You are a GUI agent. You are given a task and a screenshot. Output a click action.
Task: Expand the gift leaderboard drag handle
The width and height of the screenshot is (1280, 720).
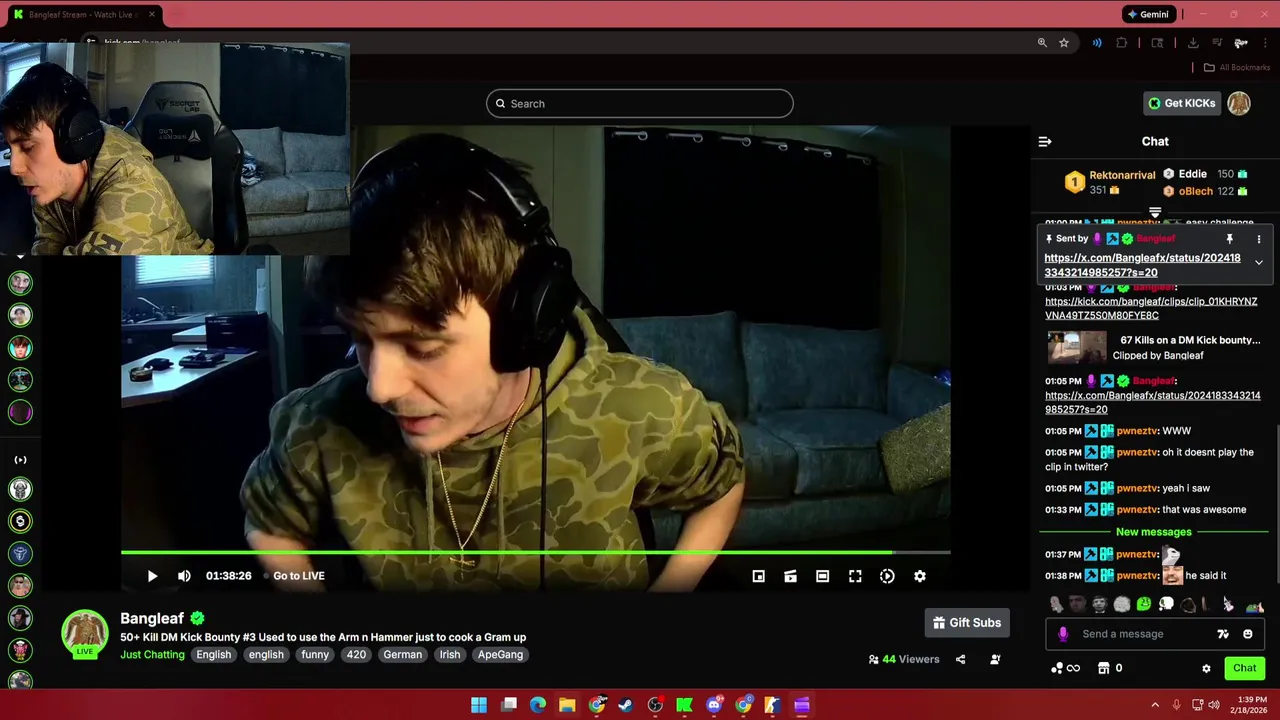coord(1155,212)
